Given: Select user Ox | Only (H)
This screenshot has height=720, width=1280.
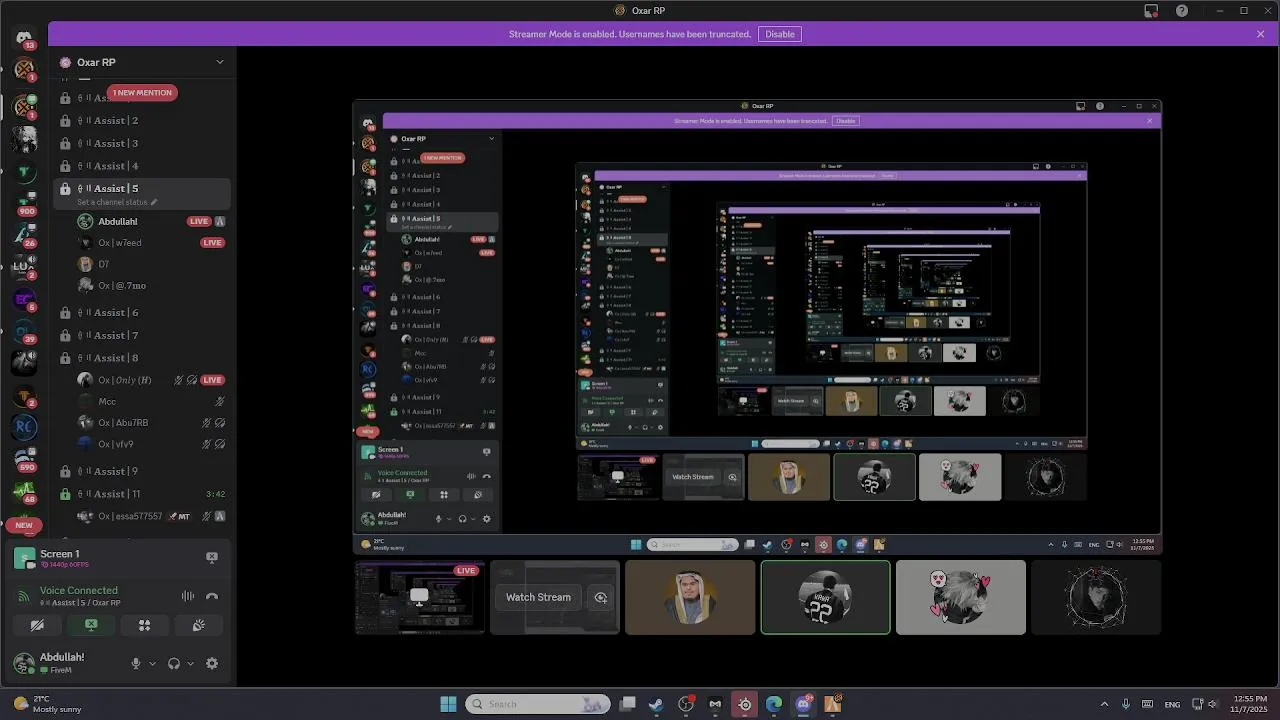Looking at the screenshot, I should coord(152,380).
